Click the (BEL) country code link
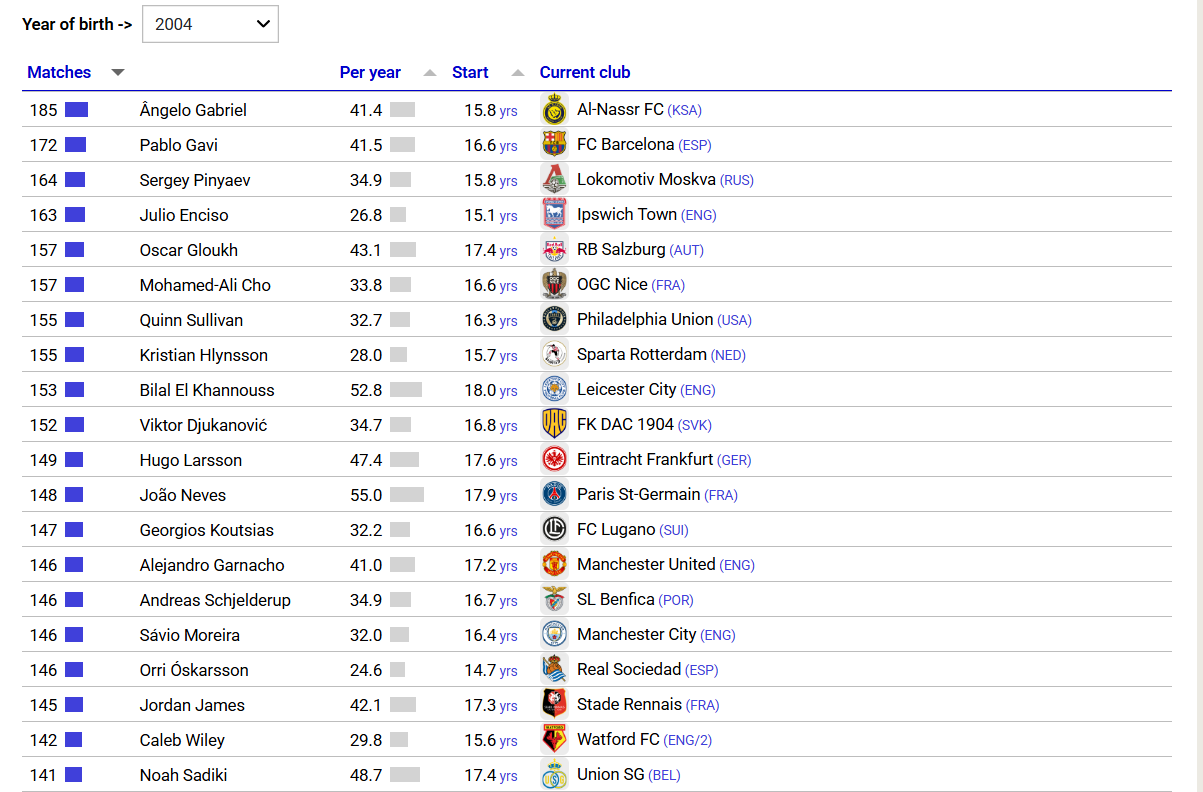Image resolution: width=1203 pixels, height=792 pixels. click(x=664, y=776)
